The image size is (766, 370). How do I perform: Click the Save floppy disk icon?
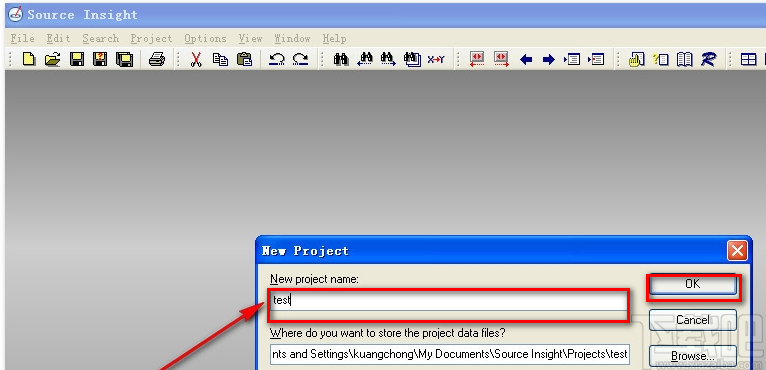point(76,60)
